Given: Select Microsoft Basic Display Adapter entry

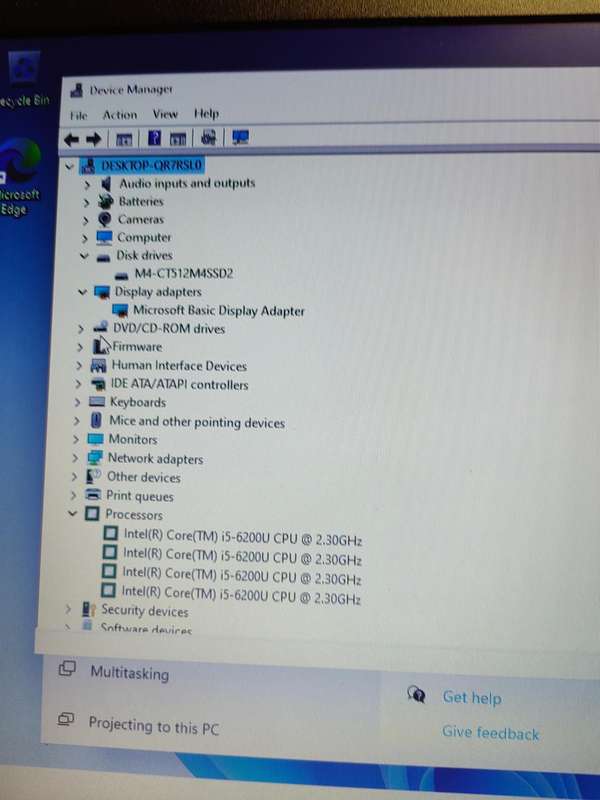Looking at the screenshot, I should click(218, 310).
